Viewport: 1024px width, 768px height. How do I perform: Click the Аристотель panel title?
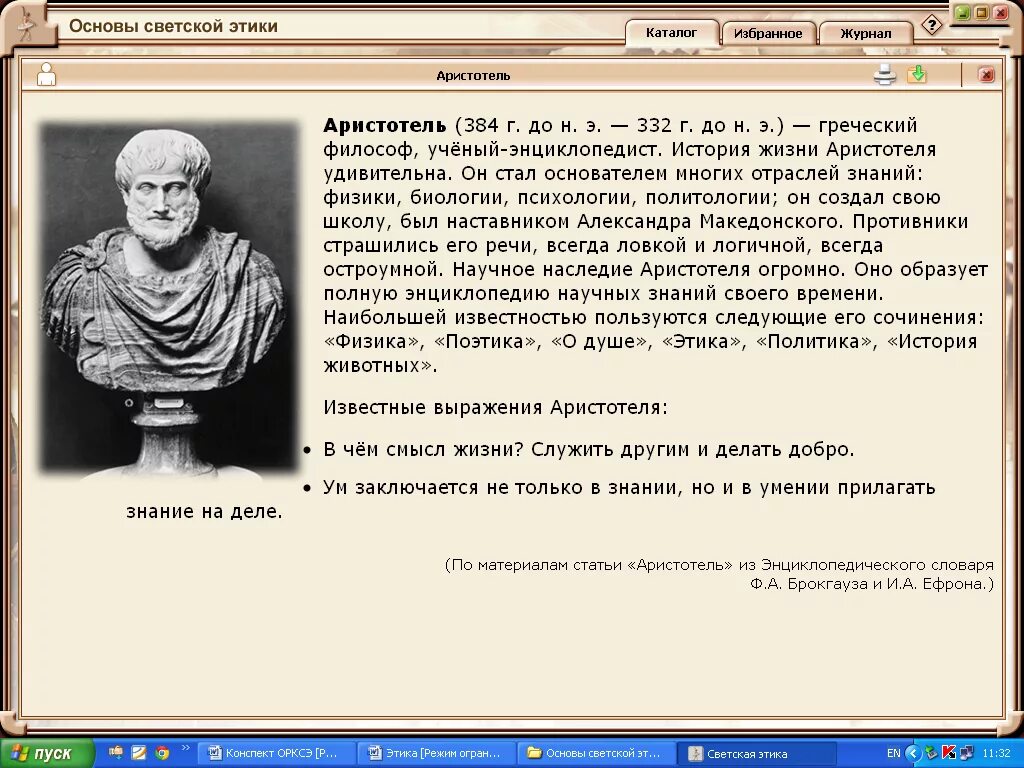[473, 76]
